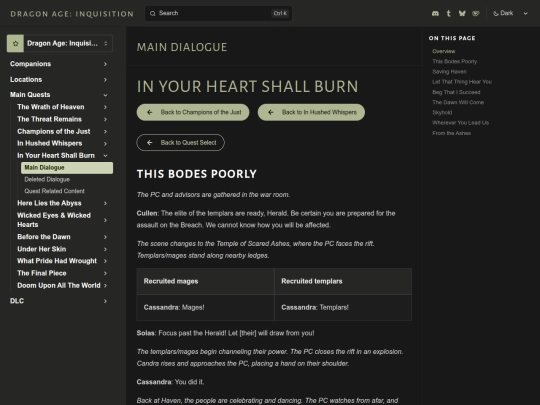Screen dimensions: 540x405
Task: Collapse the Main Quests section chevron
Action: [105, 95]
